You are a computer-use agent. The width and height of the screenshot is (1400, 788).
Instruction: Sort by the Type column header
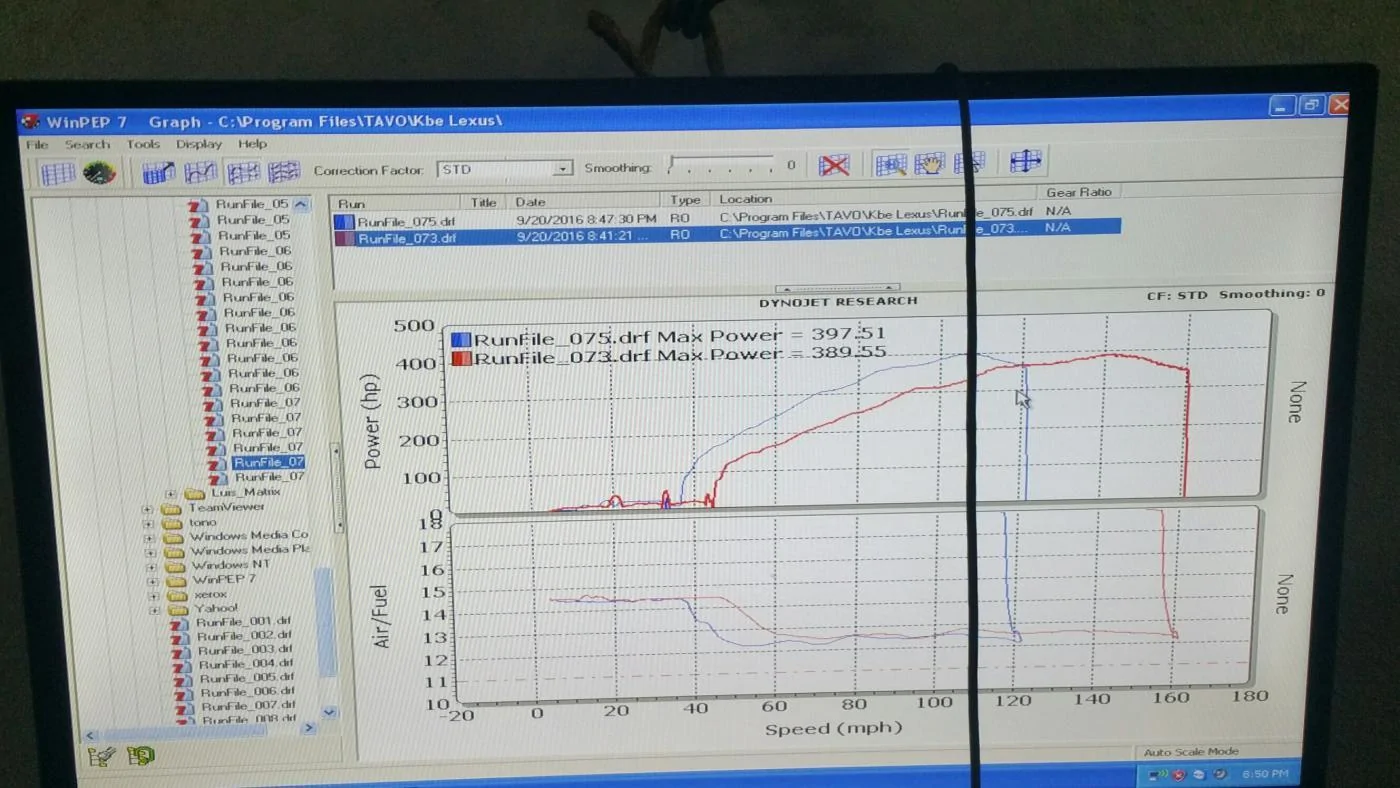(686, 200)
